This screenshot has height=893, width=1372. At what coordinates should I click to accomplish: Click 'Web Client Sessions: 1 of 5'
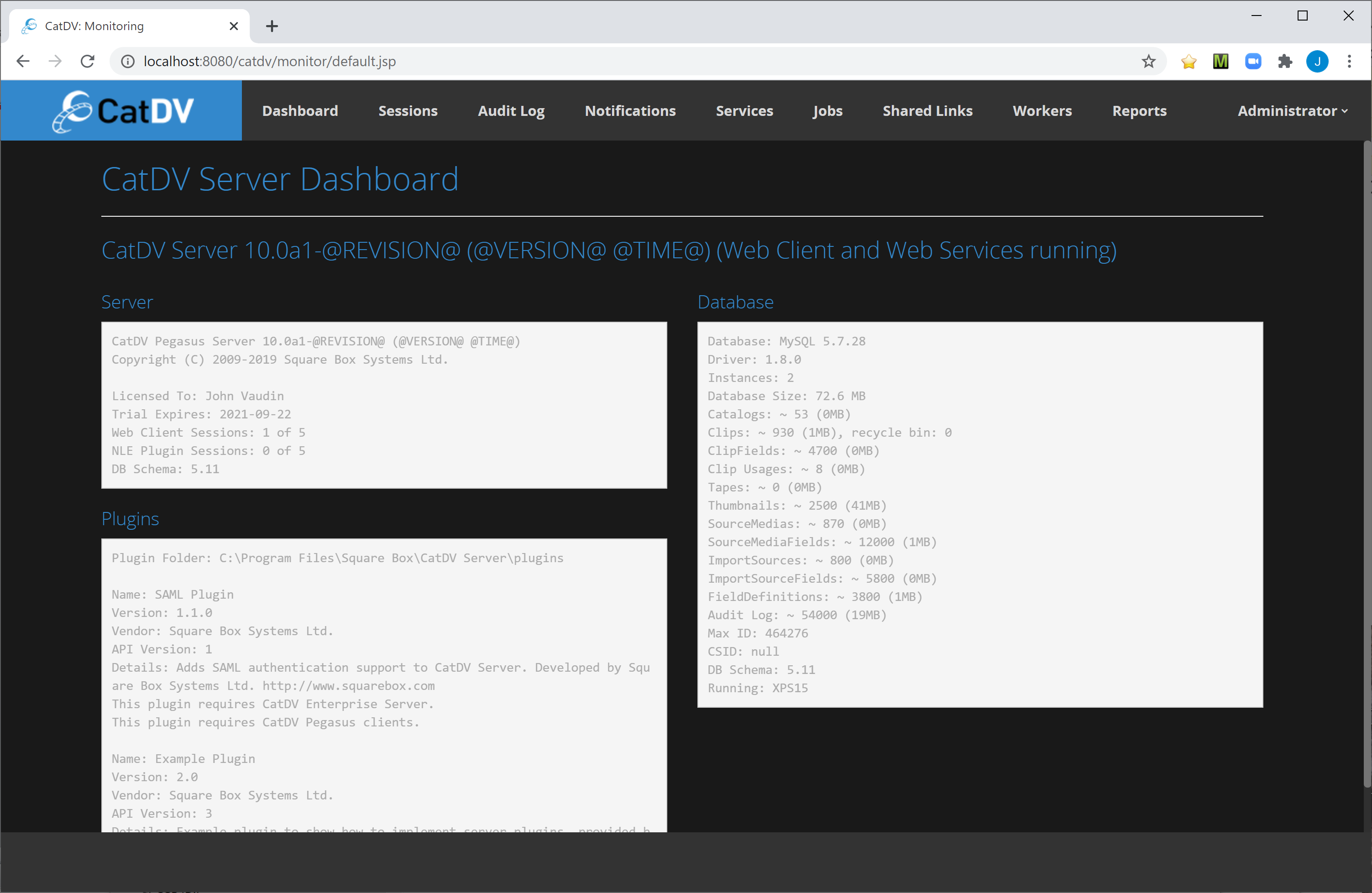tap(208, 433)
